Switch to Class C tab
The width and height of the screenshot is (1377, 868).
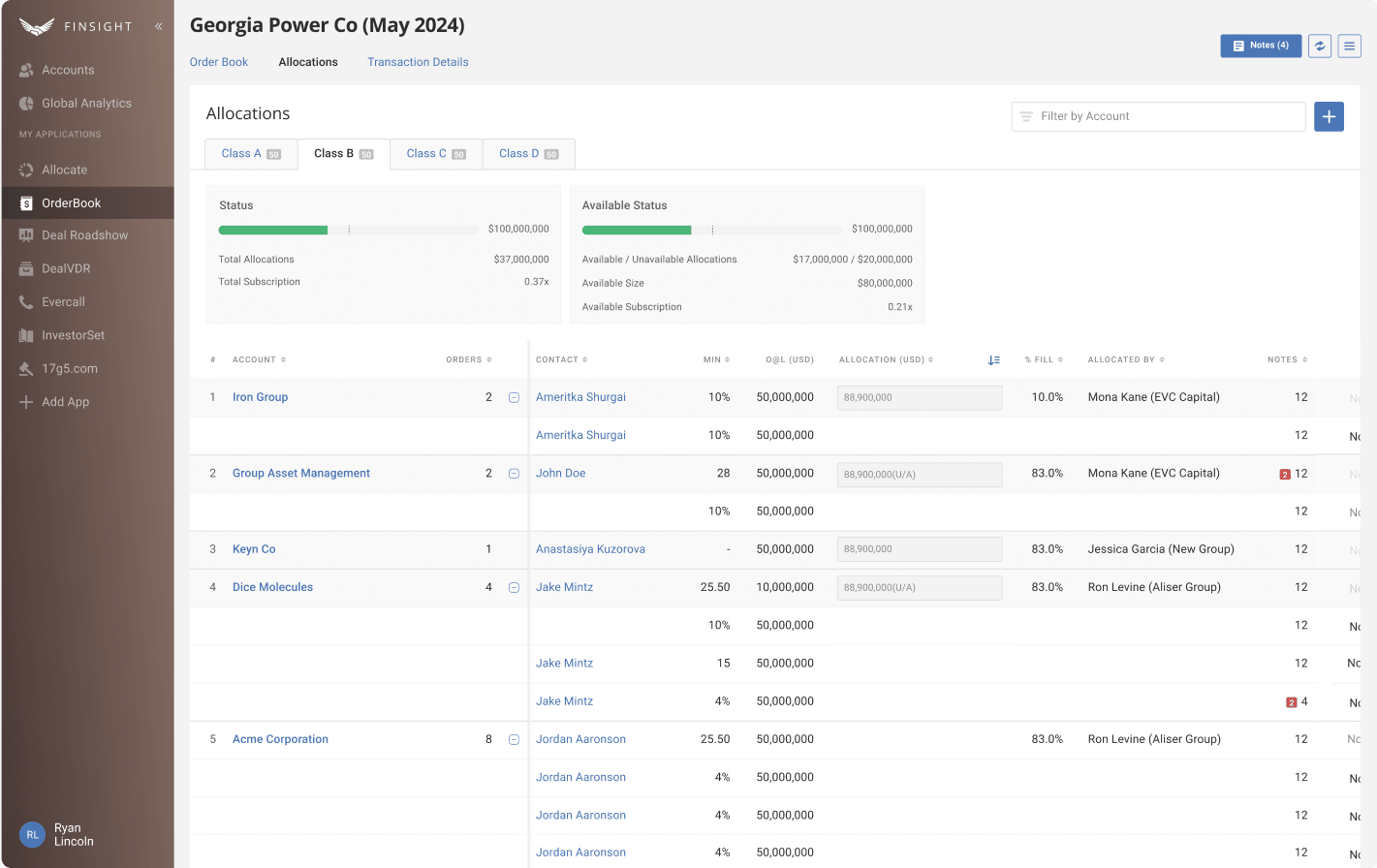point(435,154)
